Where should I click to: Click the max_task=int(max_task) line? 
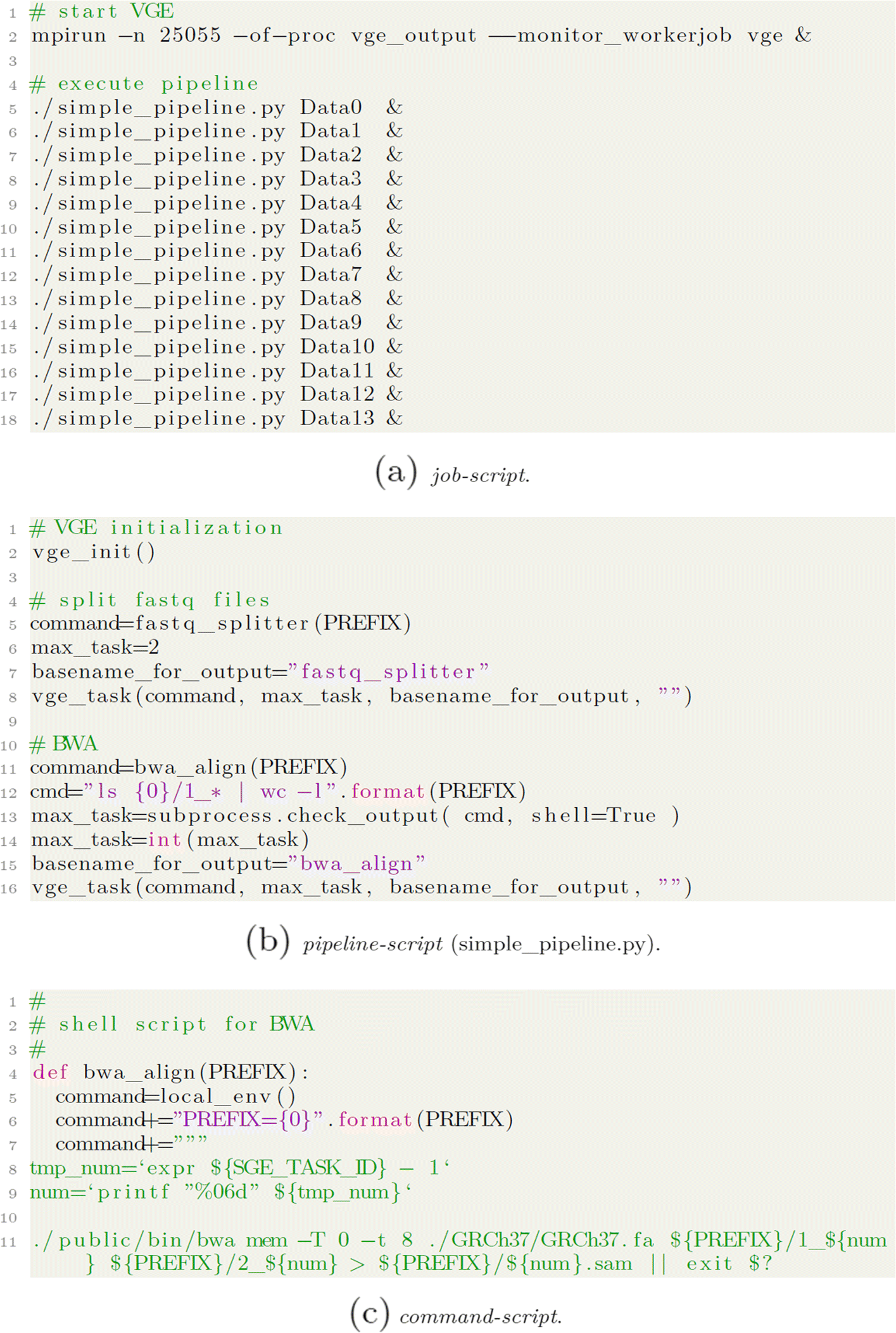tap(170, 840)
